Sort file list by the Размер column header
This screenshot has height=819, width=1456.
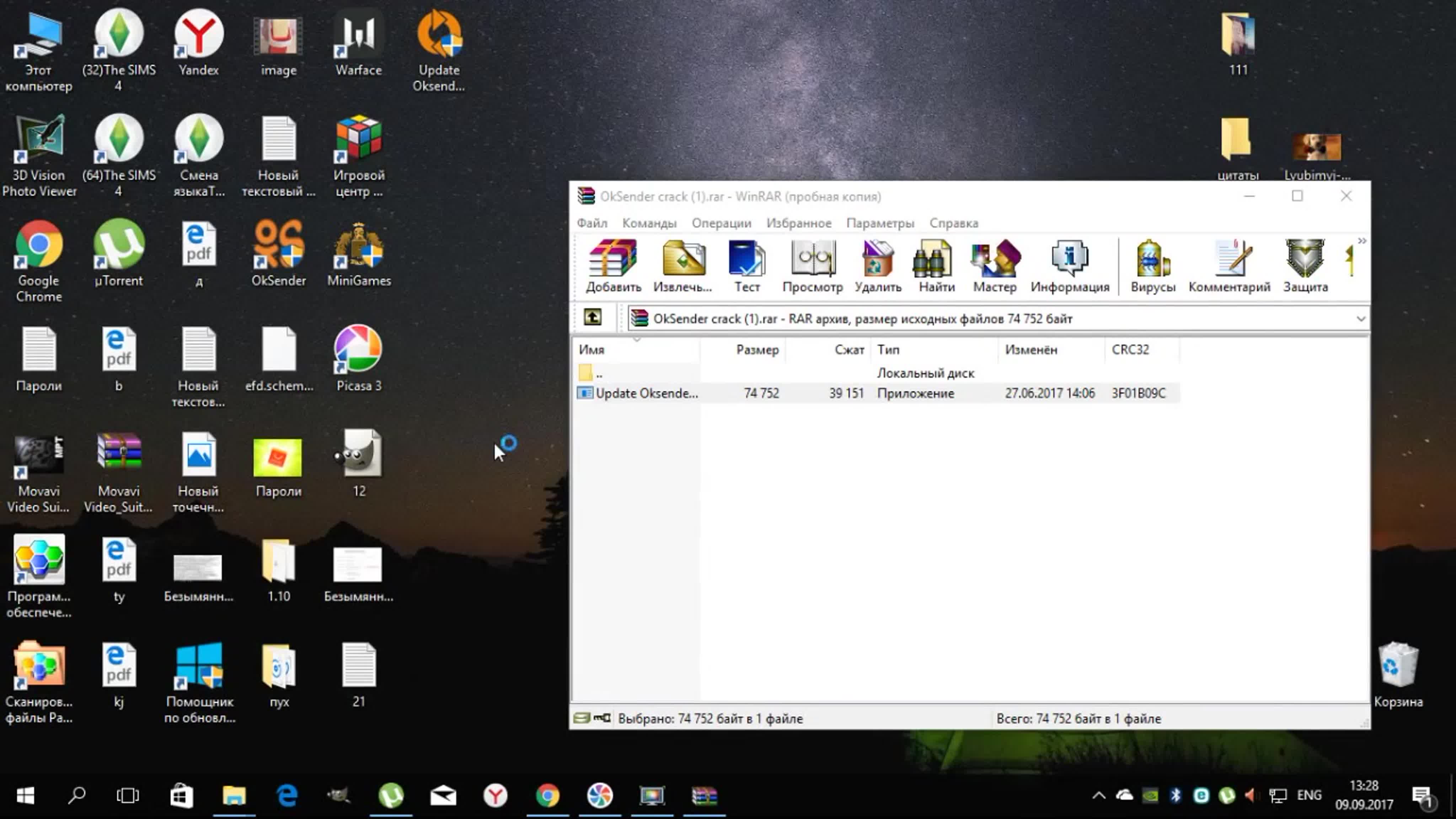click(x=743, y=349)
